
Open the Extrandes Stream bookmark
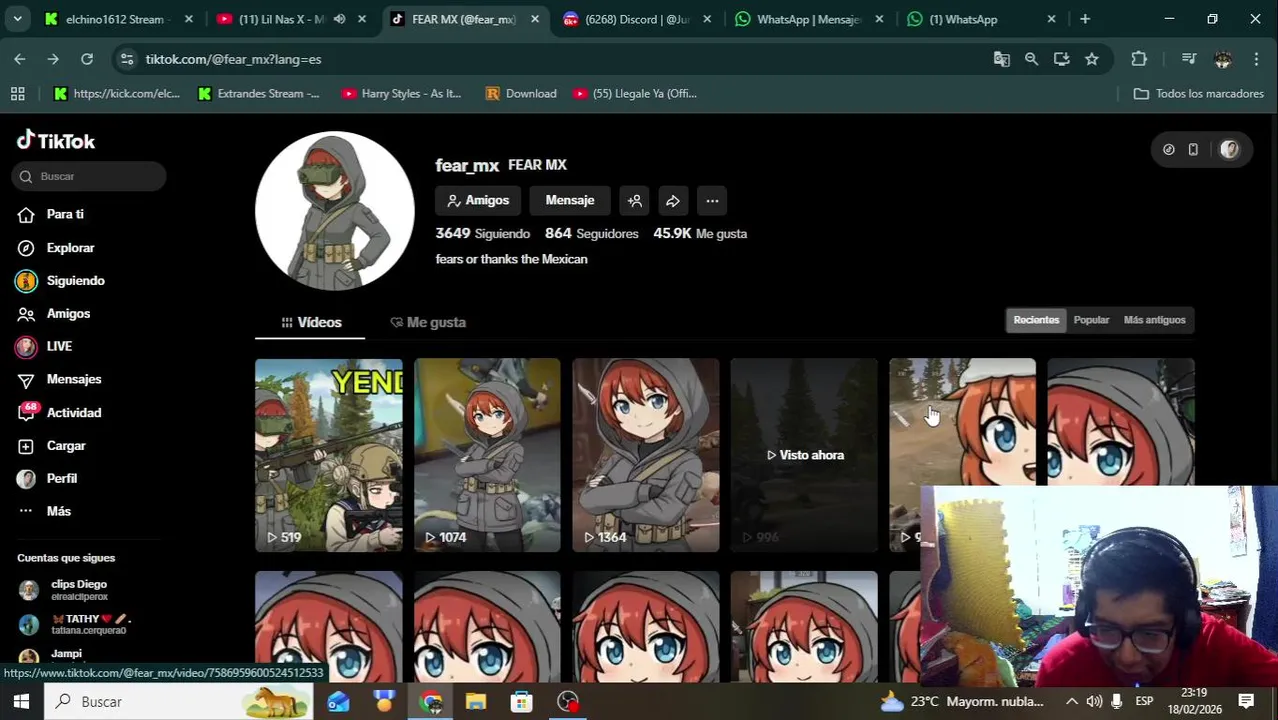coord(258,93)
